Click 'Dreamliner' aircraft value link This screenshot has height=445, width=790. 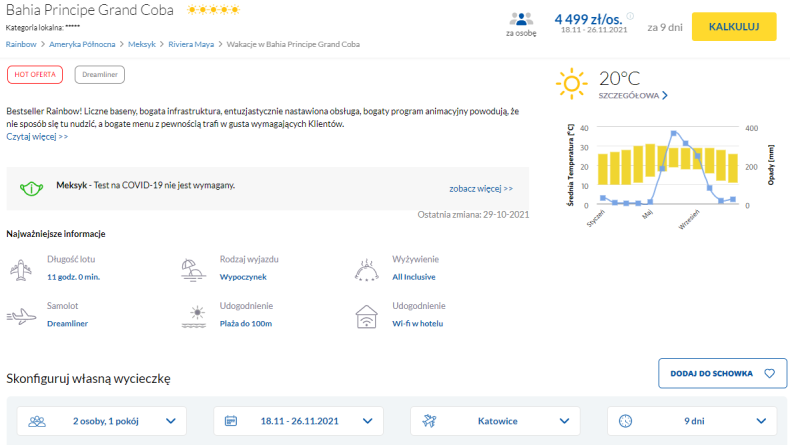[x=68, y=324]
